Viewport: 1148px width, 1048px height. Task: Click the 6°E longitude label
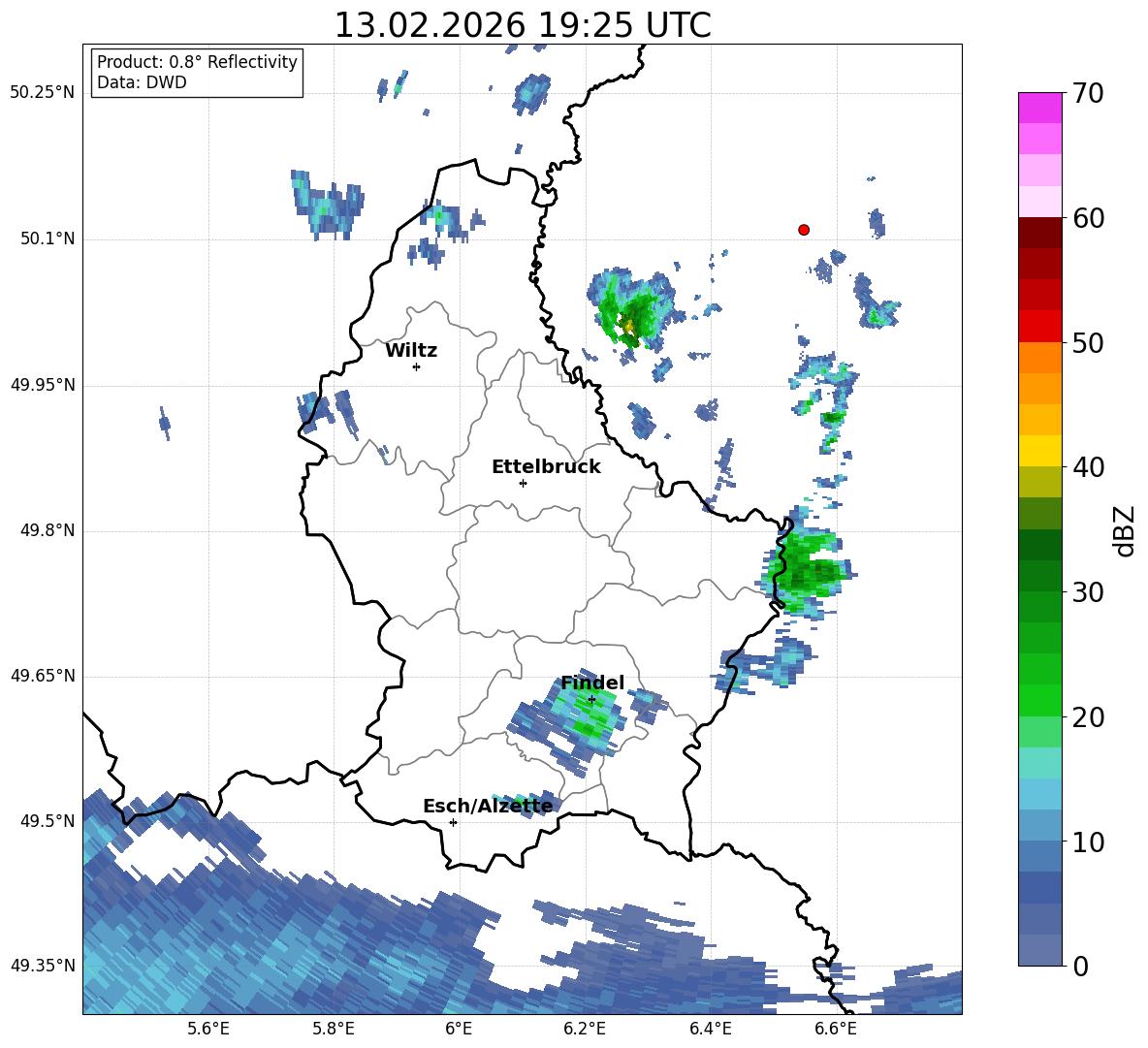[x=459, y=1029]
